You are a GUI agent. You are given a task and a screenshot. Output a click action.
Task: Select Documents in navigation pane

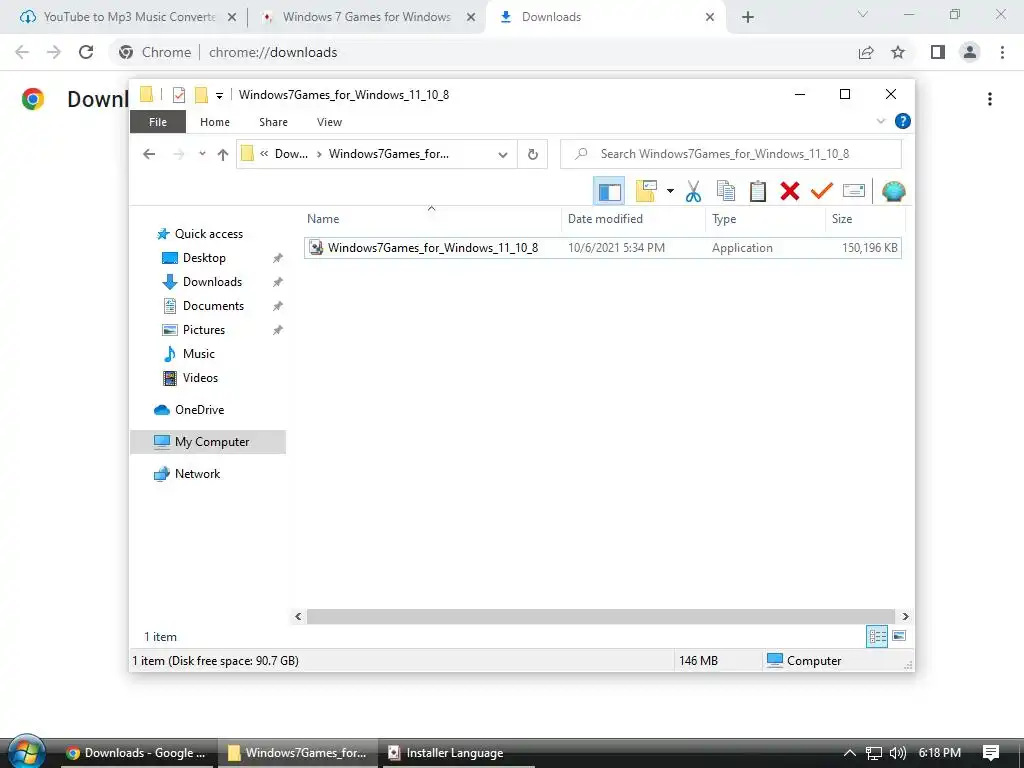coord(213,306)
